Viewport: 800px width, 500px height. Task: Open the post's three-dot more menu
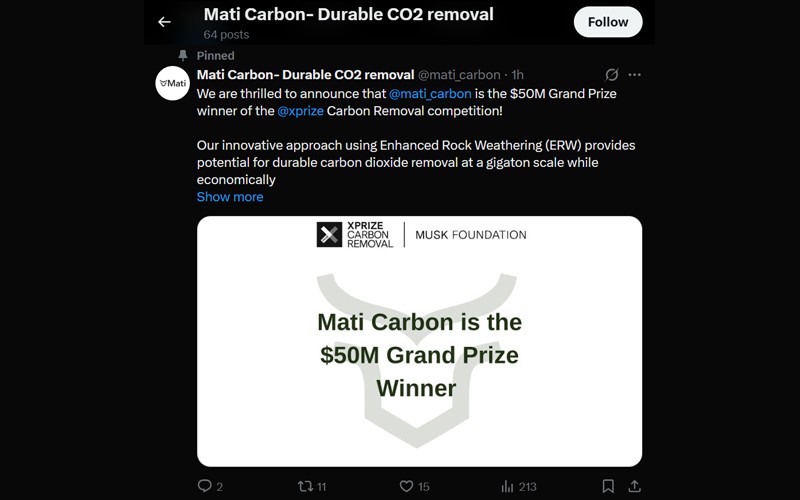coord(634,75)
